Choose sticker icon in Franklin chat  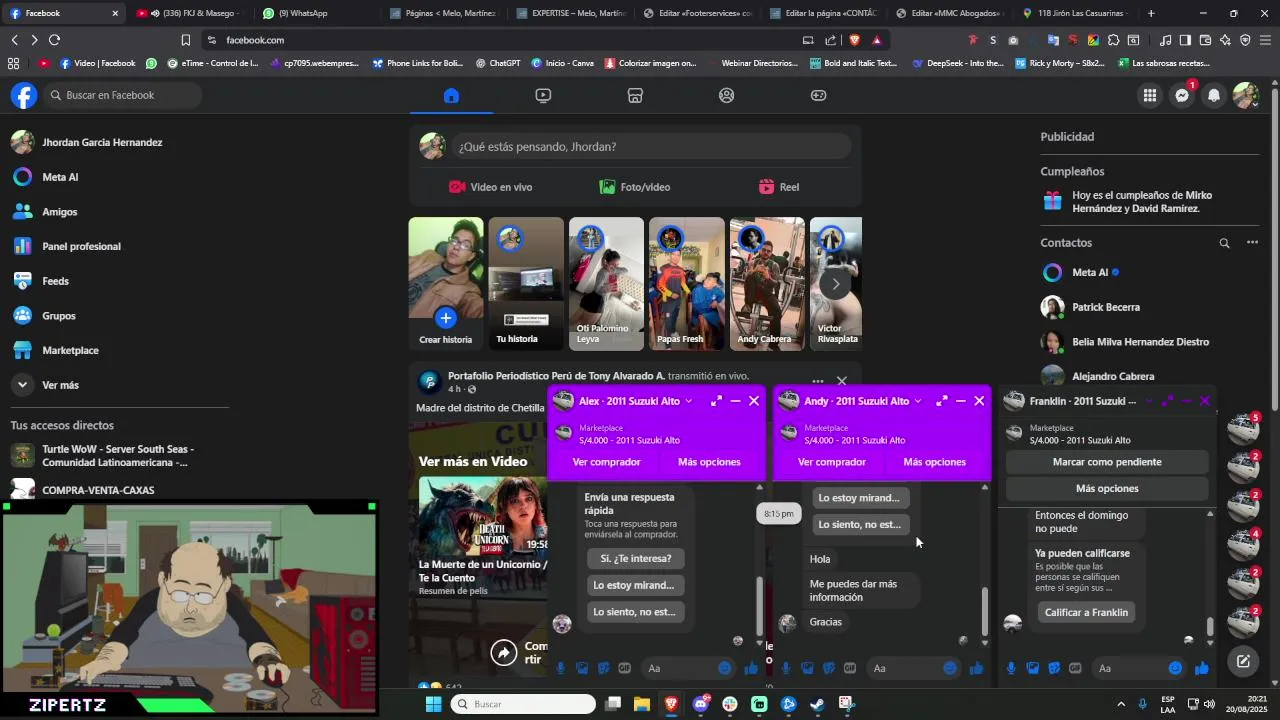[1054, 668]
